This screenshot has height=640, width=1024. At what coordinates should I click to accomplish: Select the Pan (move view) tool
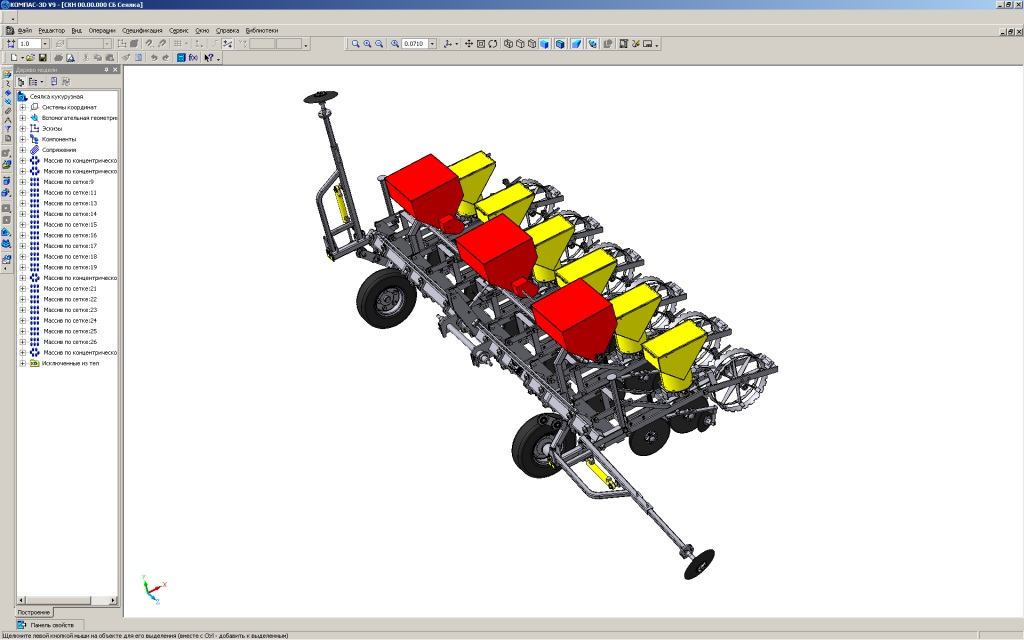tap(468, 44)
